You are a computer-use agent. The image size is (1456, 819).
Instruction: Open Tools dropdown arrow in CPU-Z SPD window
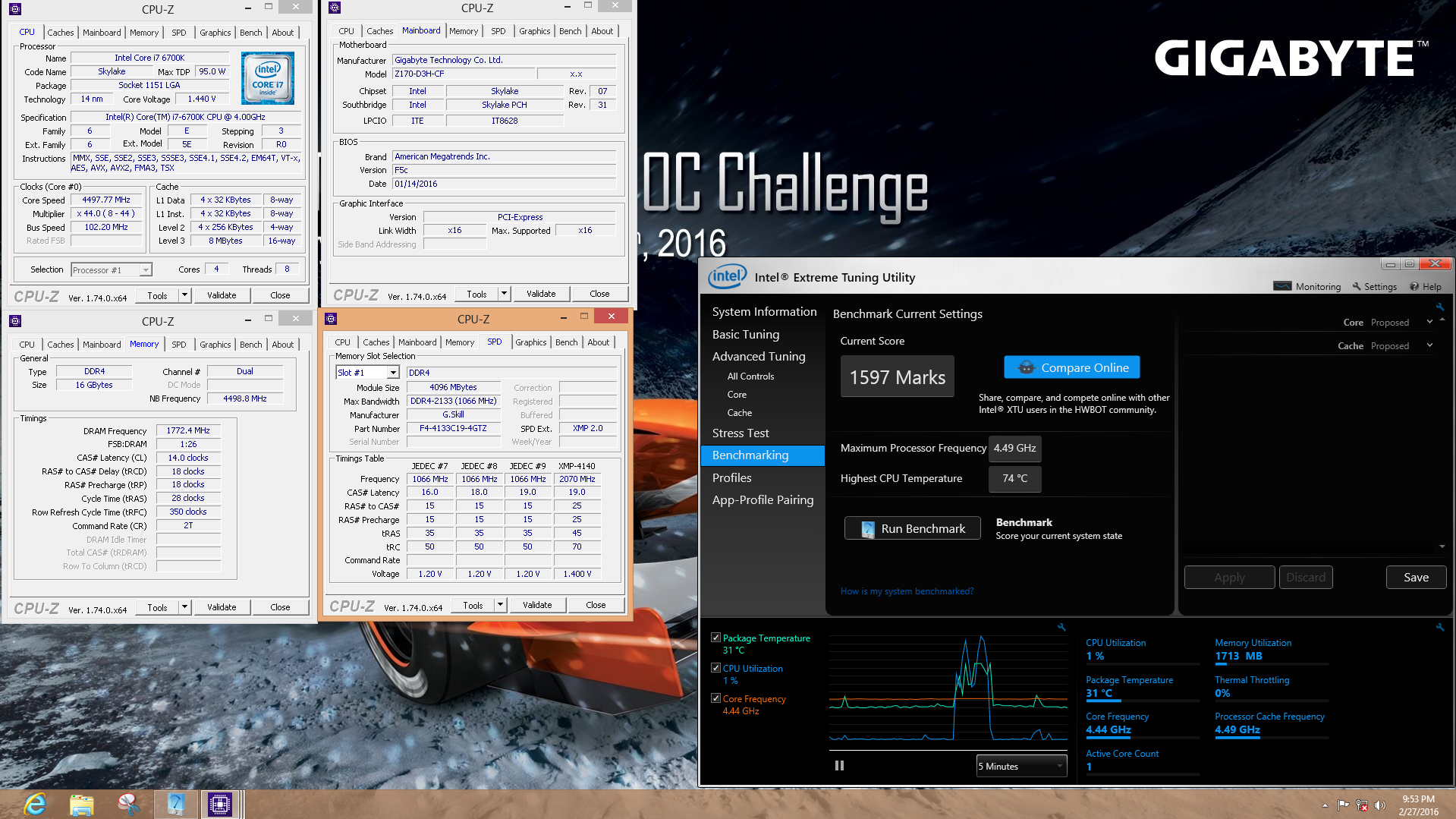click(500, 605)
